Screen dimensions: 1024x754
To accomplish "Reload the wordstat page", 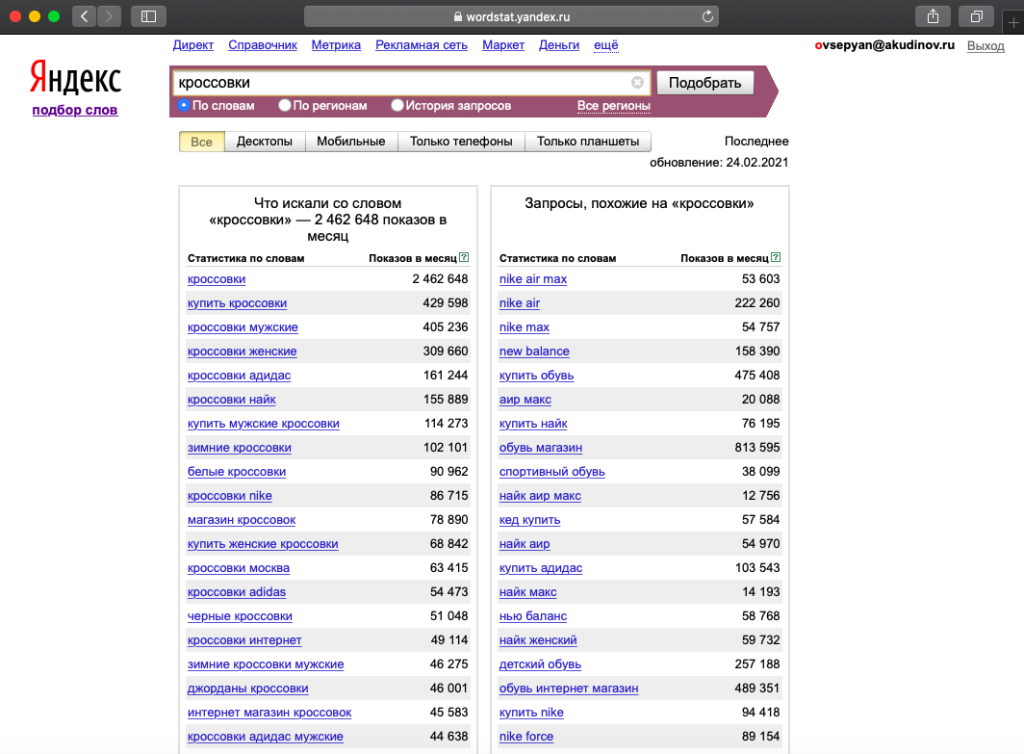I will pyautogui.click(x=707, y=16).
